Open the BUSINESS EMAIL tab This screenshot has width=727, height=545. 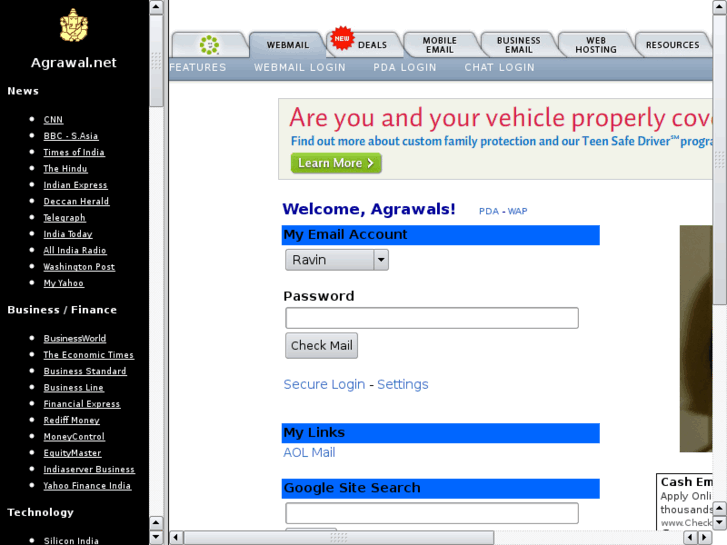[x=518, y=45]
